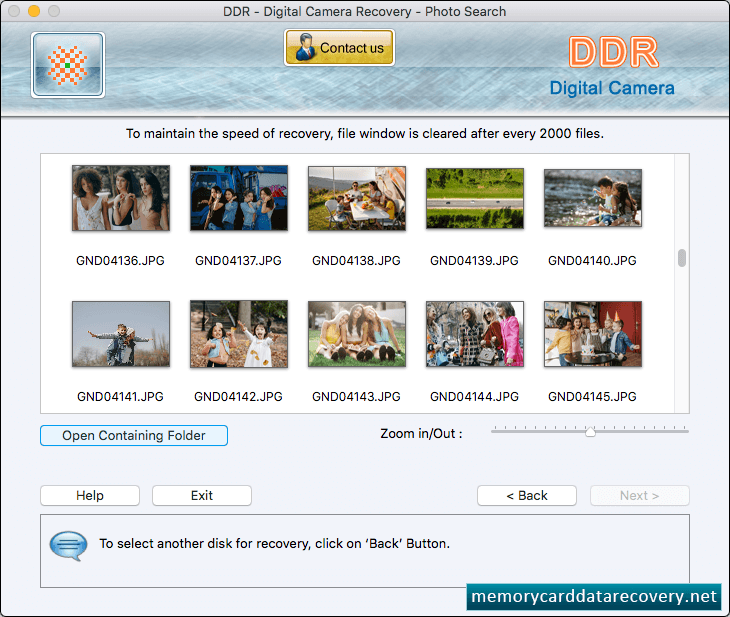
Task: Select the GND04138.JPG picnic photo thumbnail
Action: click(x=357, y=198)
